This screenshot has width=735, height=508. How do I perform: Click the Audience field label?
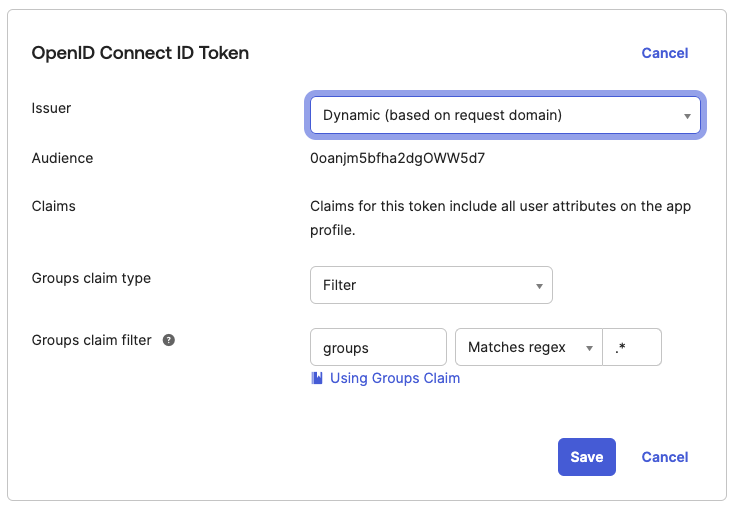pos(62,158)
